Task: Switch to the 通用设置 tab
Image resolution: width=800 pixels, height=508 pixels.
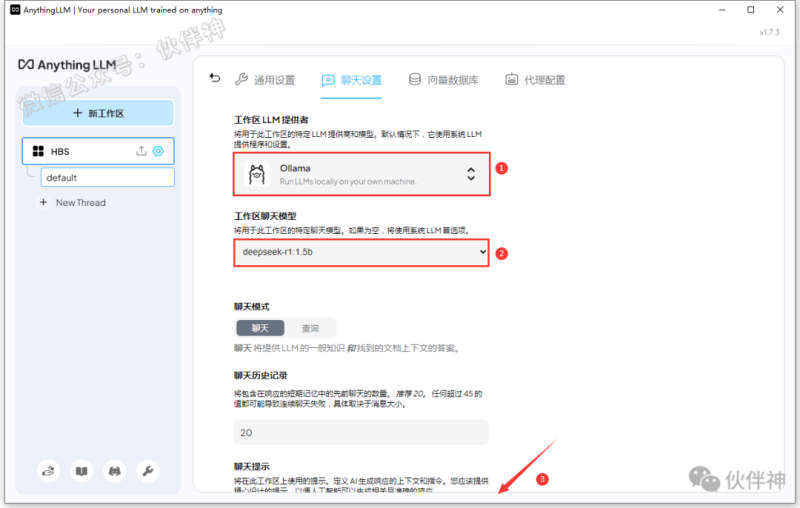Action: pyautogui.click(x=265, y=80)
